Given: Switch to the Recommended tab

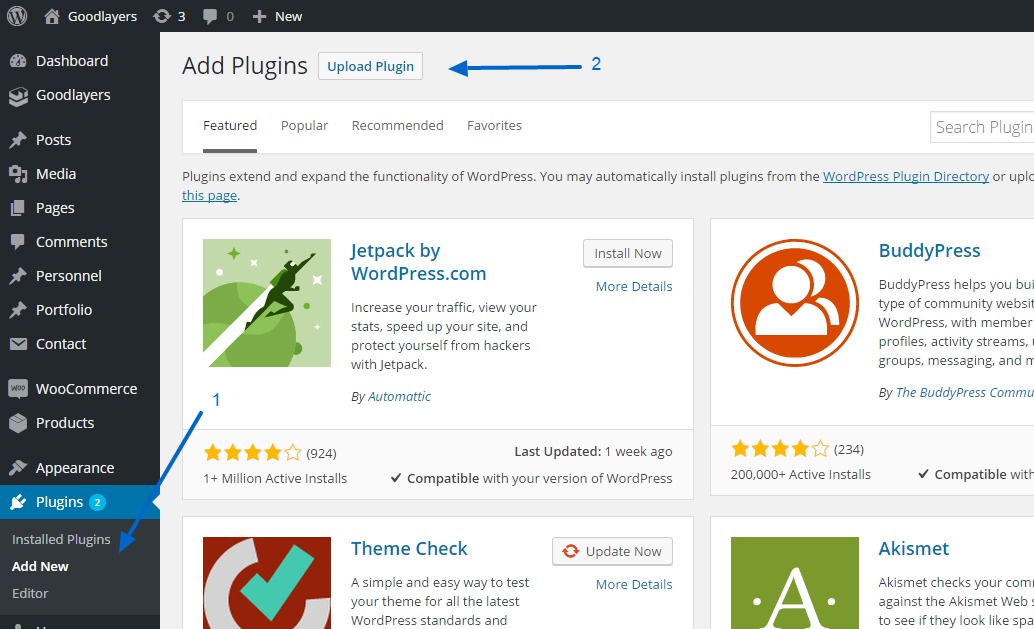Looking at the screenshot, I should (397, 126).
